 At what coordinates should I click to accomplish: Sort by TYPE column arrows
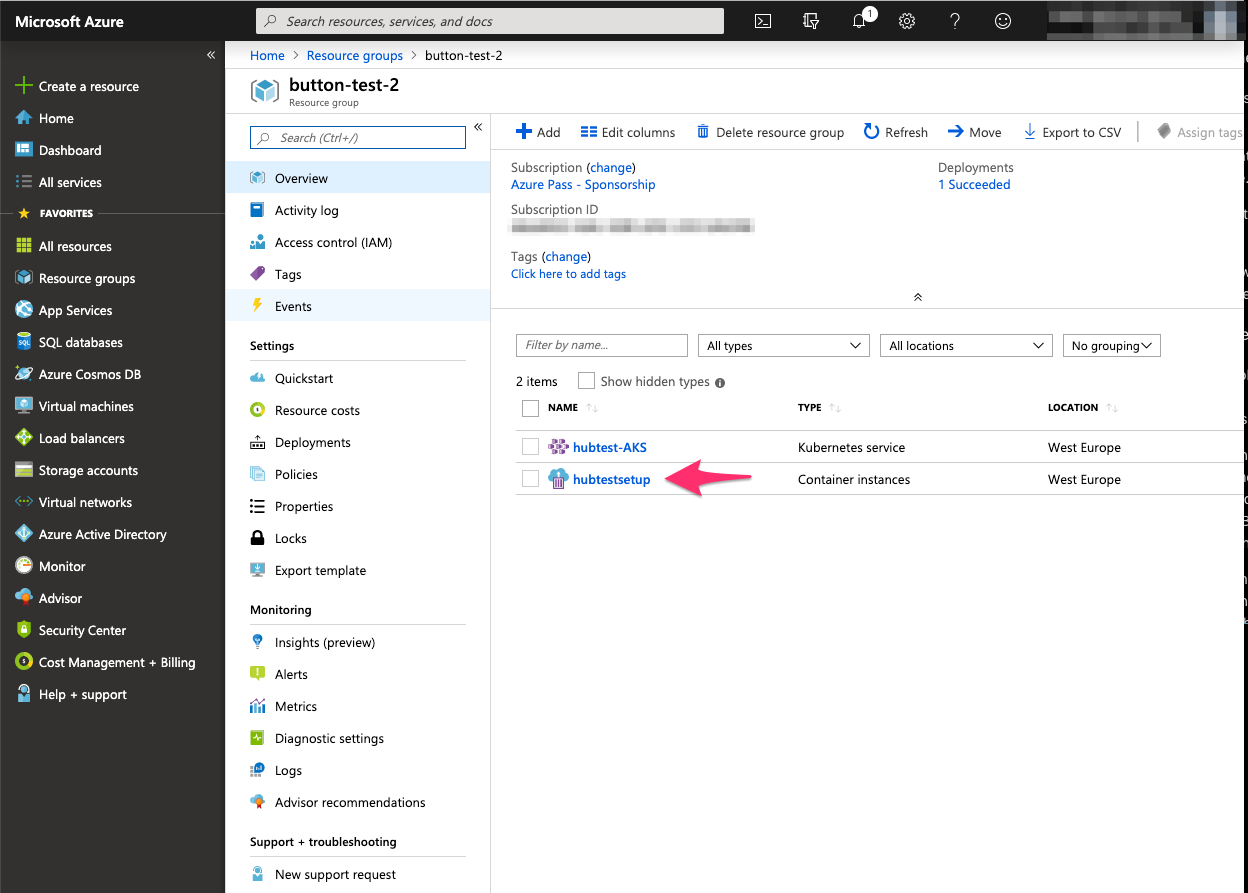[x=835, y=408]
